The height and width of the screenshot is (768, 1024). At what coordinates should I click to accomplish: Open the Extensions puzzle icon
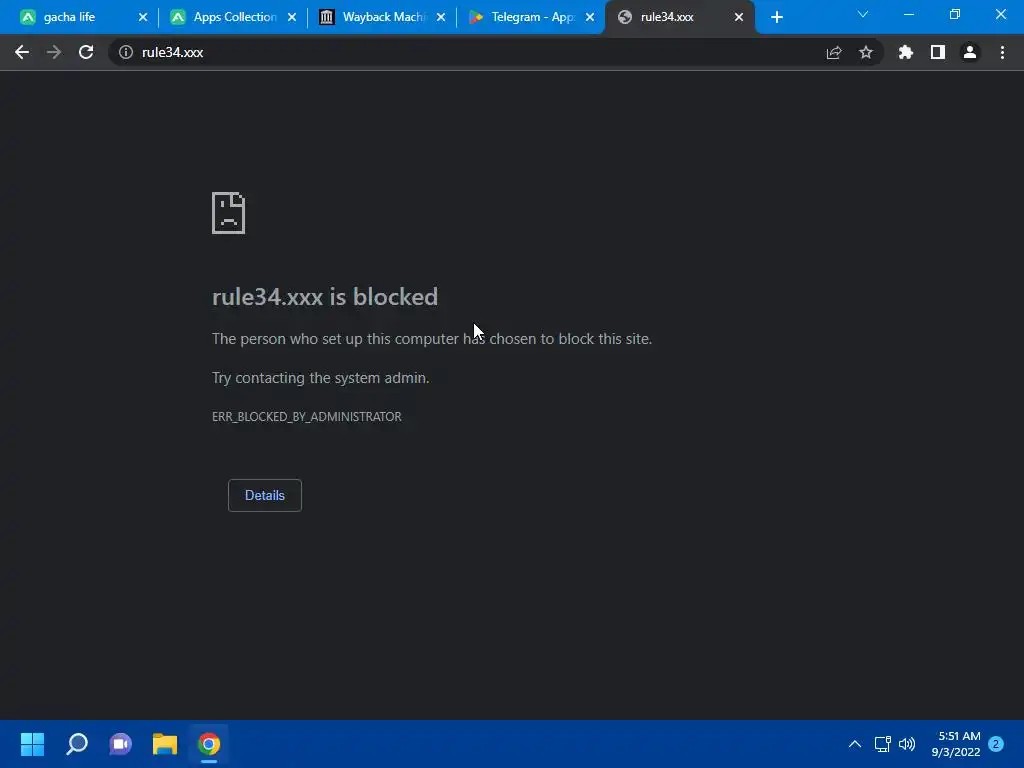(x=906, y=52)
